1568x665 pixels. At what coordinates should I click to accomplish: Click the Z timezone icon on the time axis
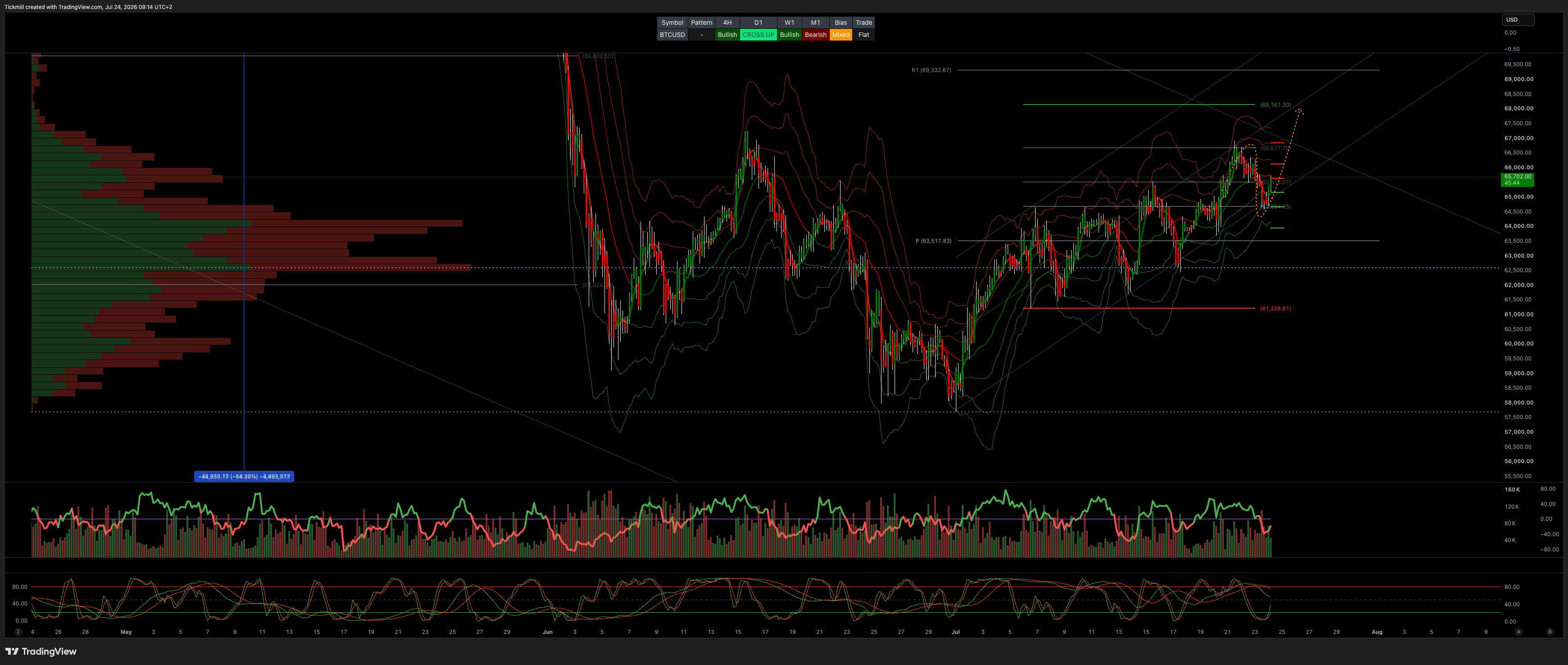(x=18, y=632)
